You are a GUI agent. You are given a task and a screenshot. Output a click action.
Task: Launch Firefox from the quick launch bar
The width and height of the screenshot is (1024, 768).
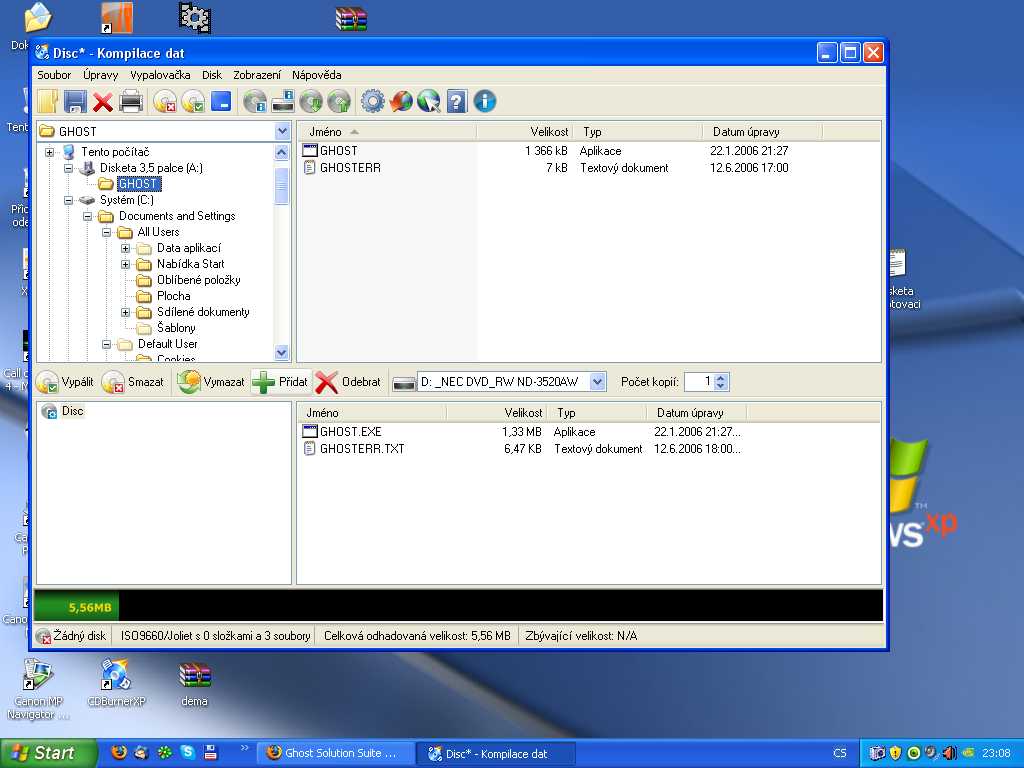coord(119,752)
